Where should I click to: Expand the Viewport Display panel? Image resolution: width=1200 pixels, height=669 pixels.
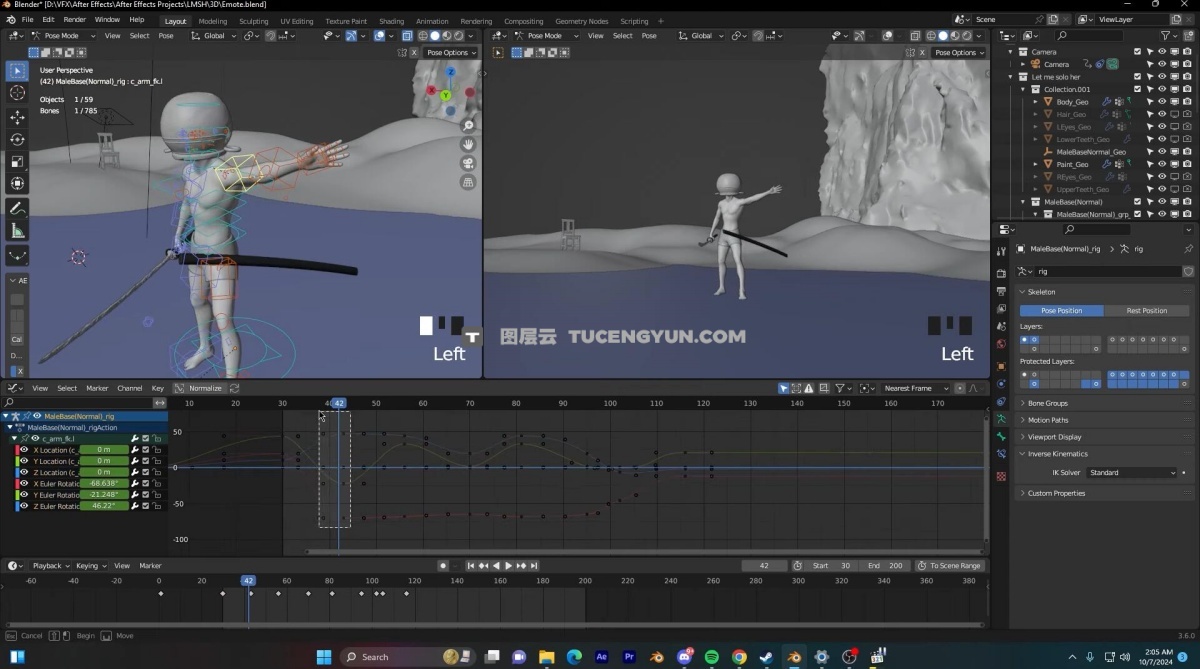coord(1054,437)
